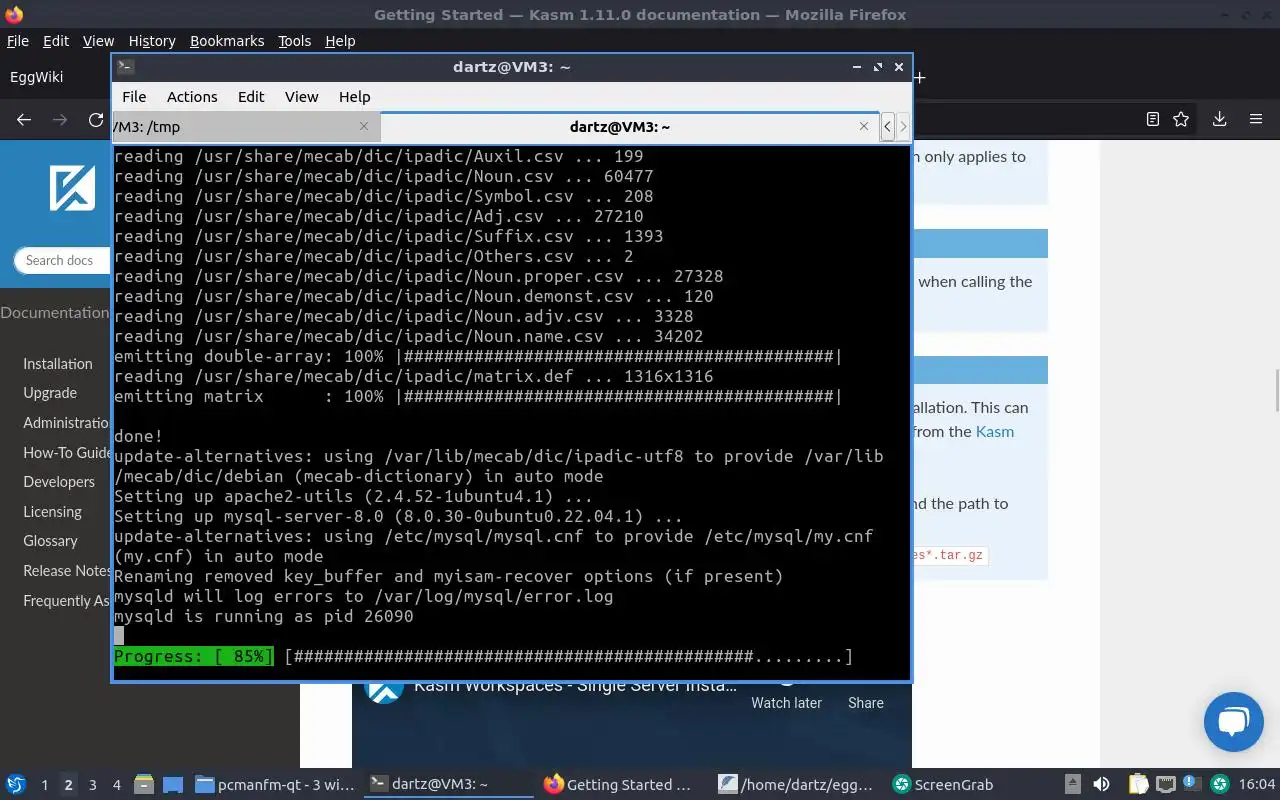The height and width of the screenshot is (800, 1280).
Task: Reload the page in Firefox
Action: coord(96,120)
